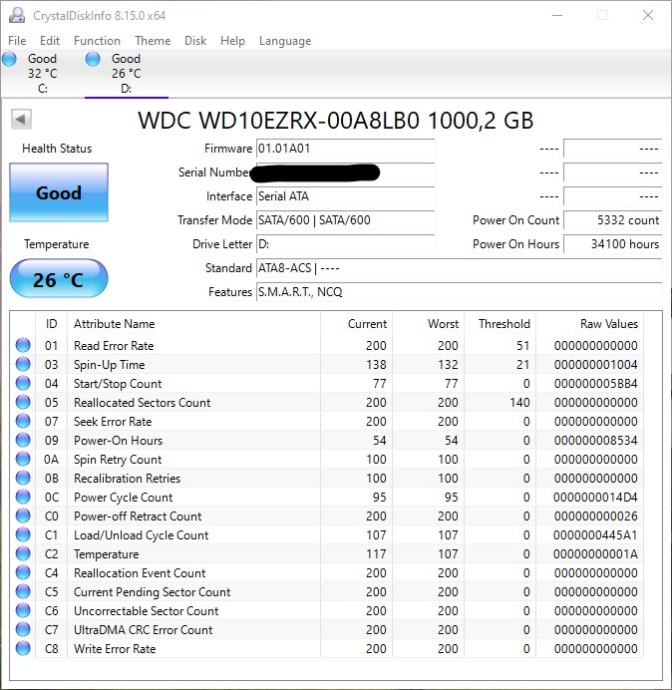
Task: Click the Drive Letter field D:
Action: [x=345, y=243]
